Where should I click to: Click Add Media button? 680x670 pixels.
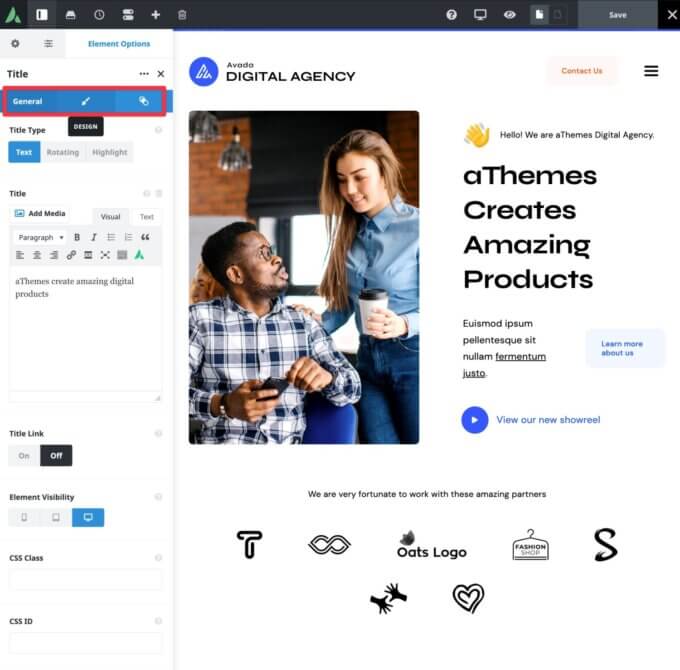click(x=40, y=213)
